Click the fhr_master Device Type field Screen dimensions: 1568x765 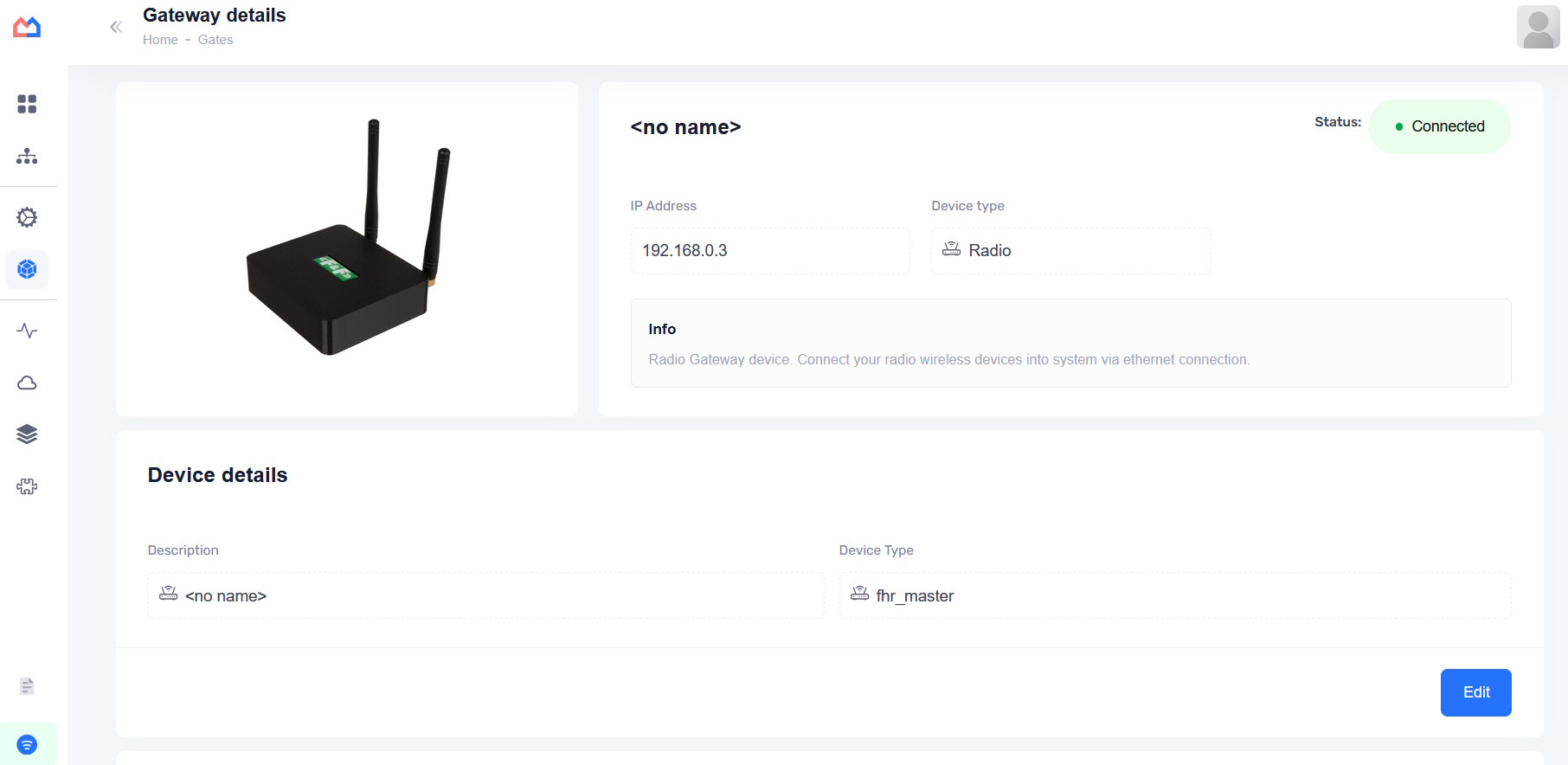tap(1175, 595)
